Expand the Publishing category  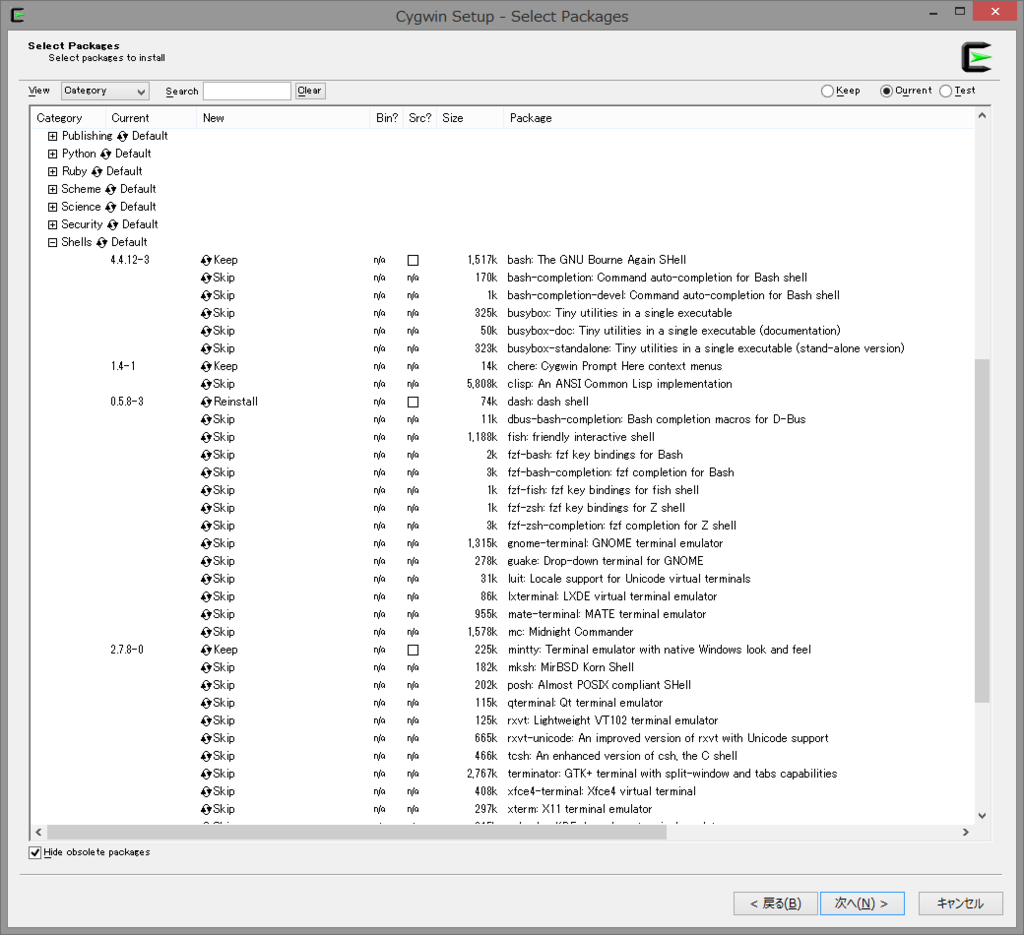click(52, 136)
